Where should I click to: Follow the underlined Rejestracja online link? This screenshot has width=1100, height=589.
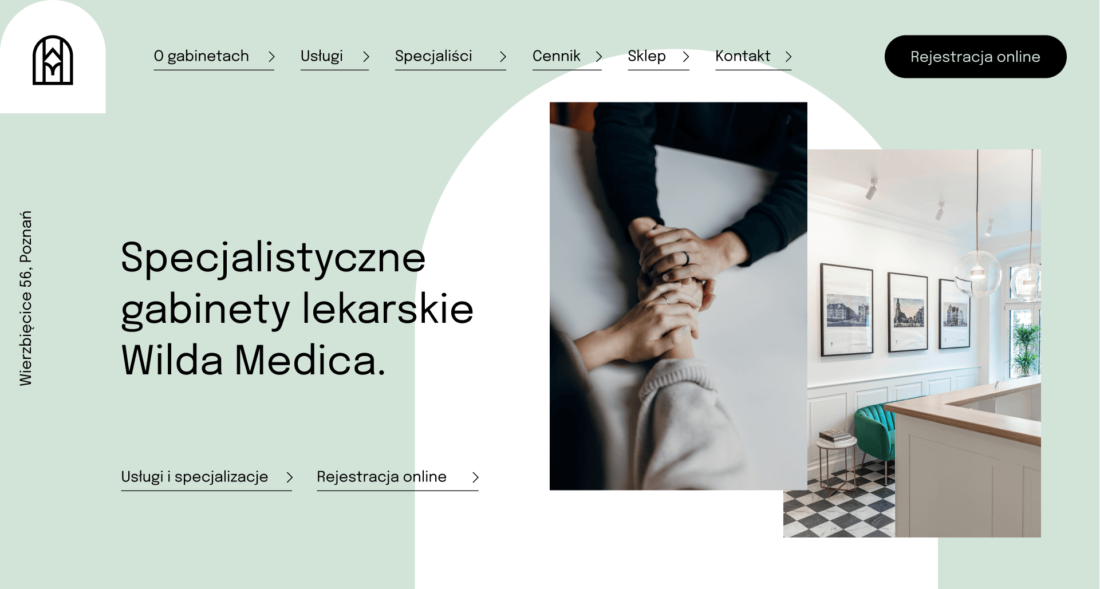pos(382,477)
